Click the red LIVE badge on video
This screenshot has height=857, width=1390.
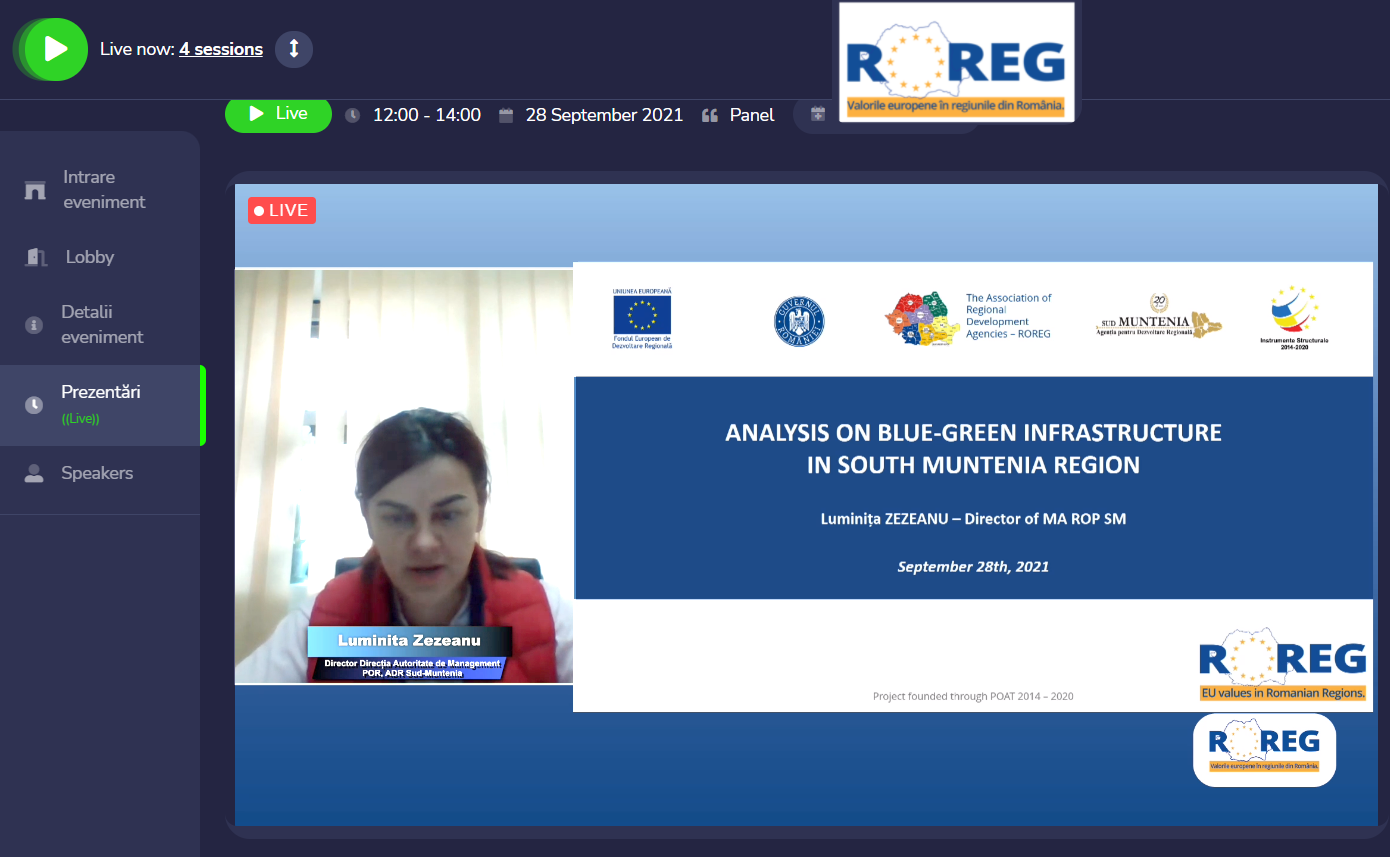(x=282, y=210)
